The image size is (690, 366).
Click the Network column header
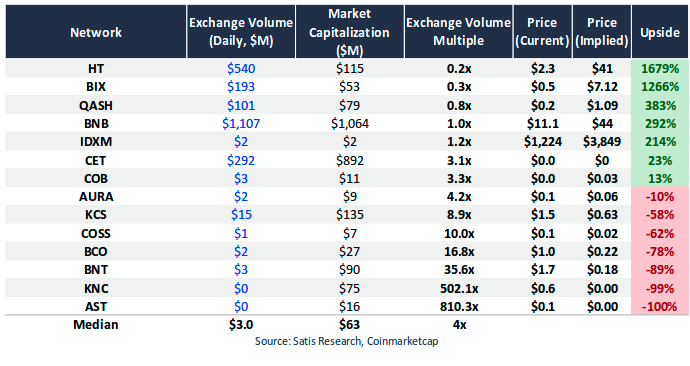pos(96,32)
